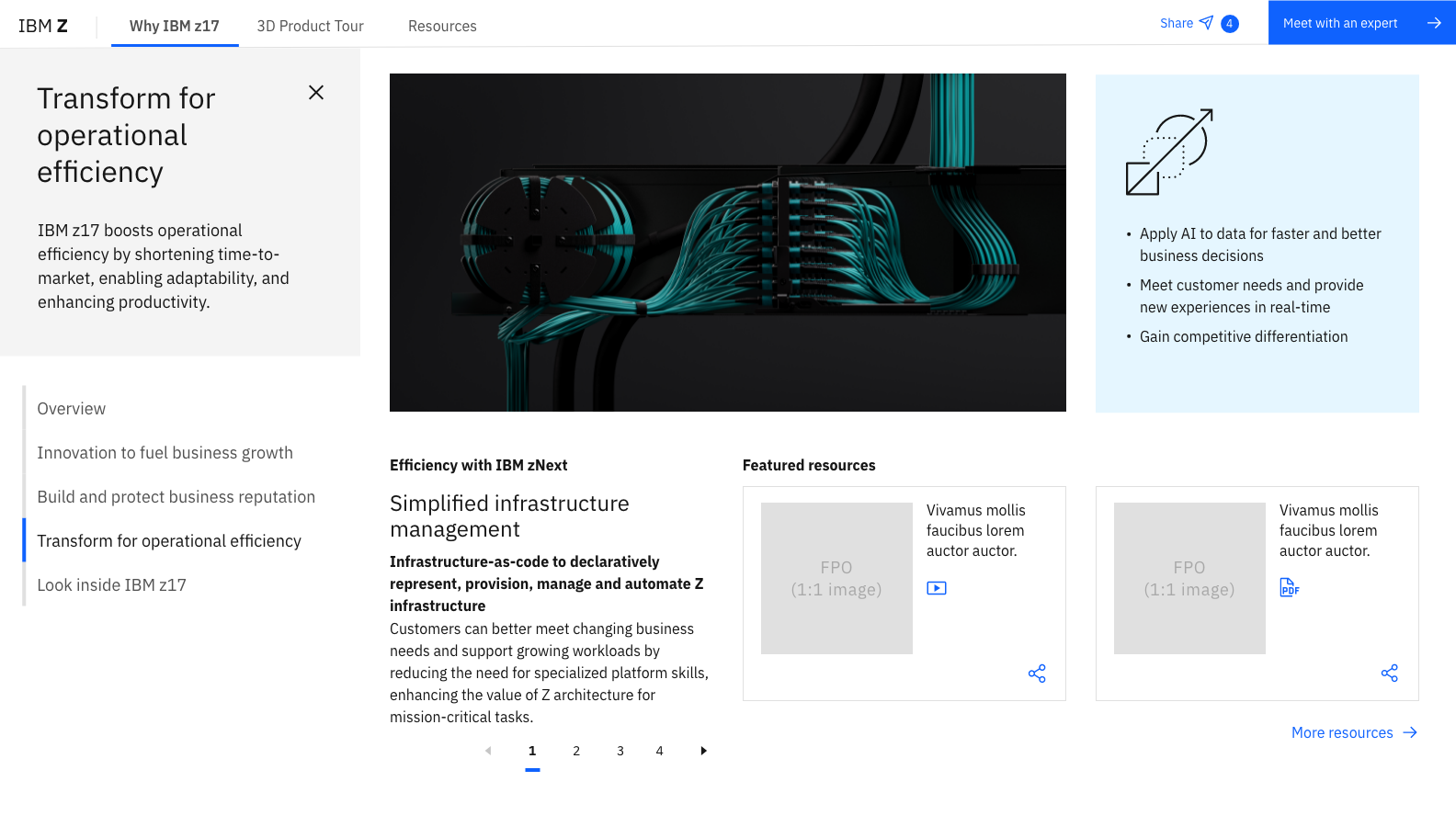This screenshot has height=838, width=1456.
Task: Click the teal cable hero image
Action: [728, 243]
